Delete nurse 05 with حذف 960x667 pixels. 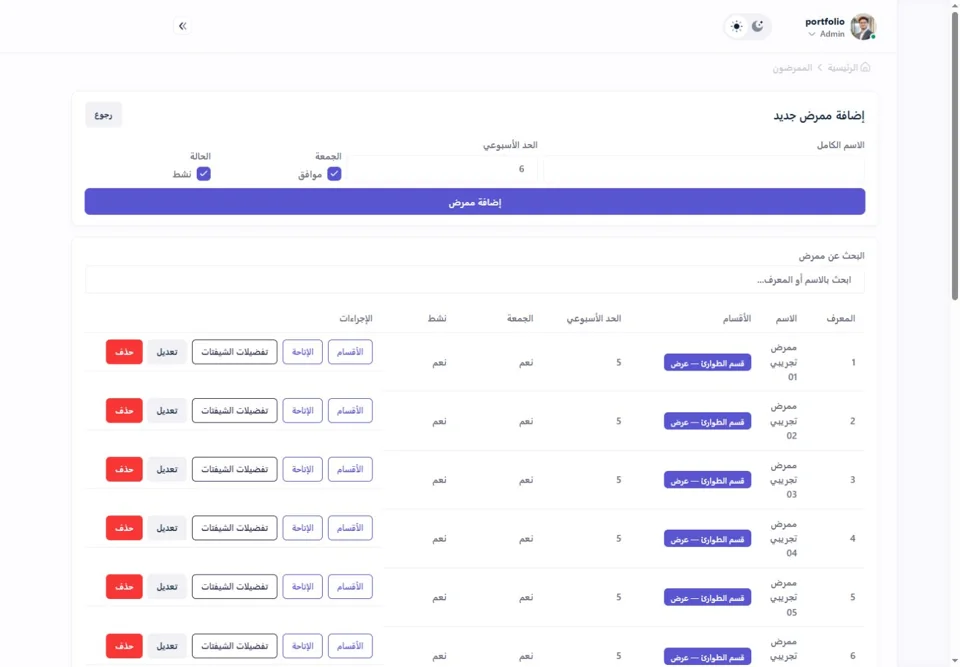124,587
